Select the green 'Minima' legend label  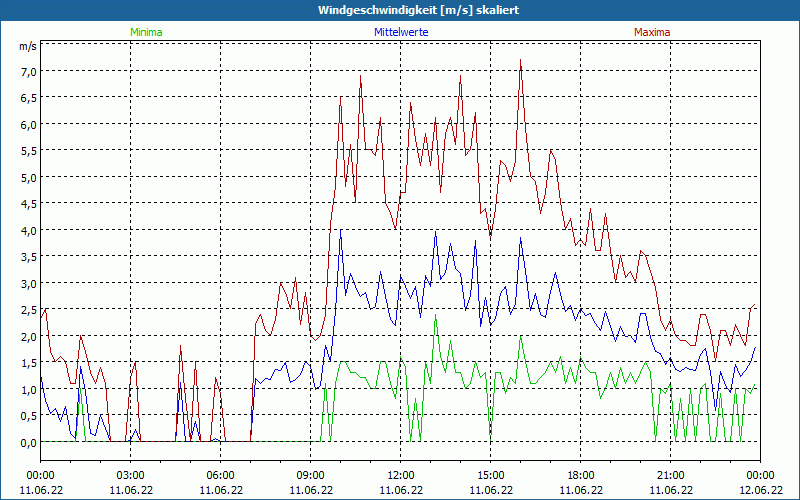146,32
